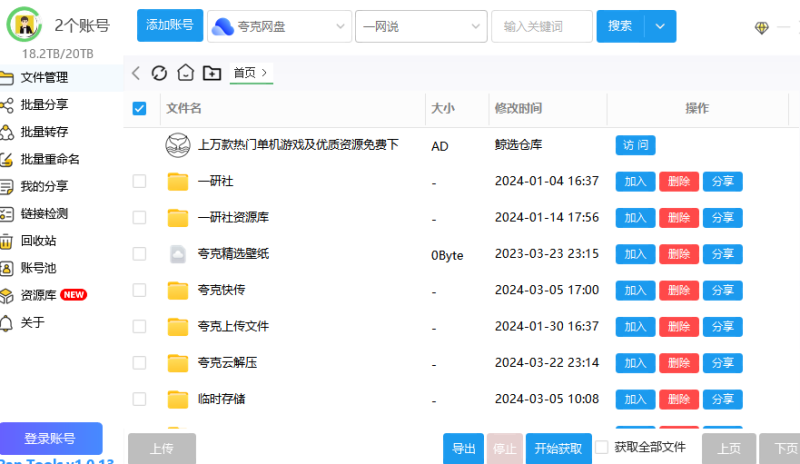Open the 一网说 dropdown
The width and height of the screenshot is (800, 464).
point(421,26)
